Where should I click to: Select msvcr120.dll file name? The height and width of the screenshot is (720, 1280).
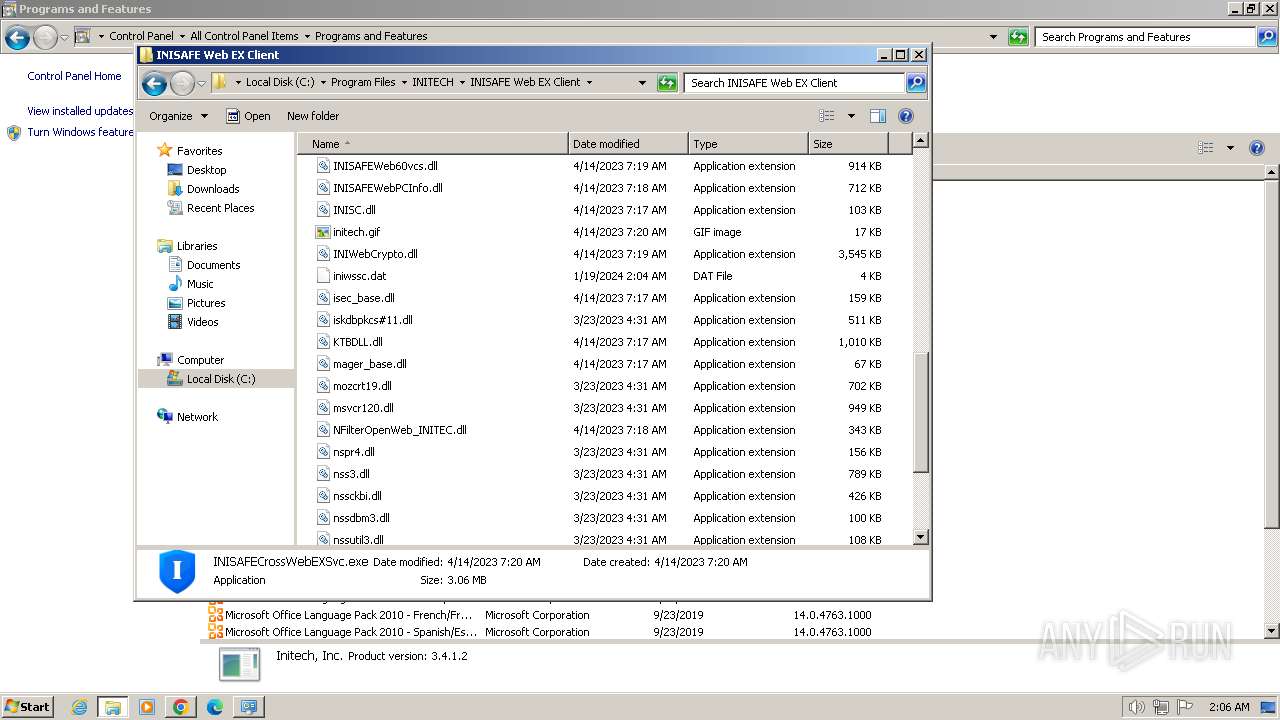click(363, 408)
